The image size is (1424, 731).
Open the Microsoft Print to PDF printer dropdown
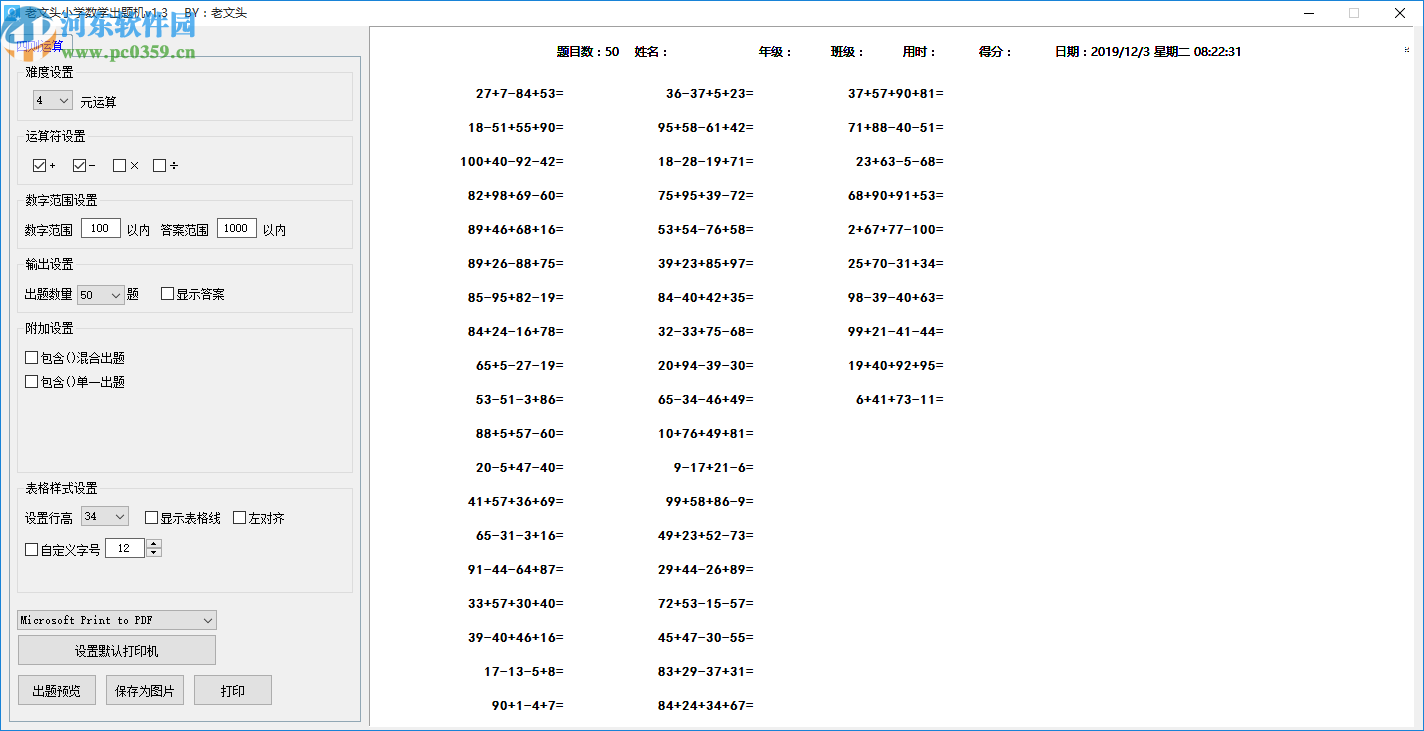pos(117,621)
